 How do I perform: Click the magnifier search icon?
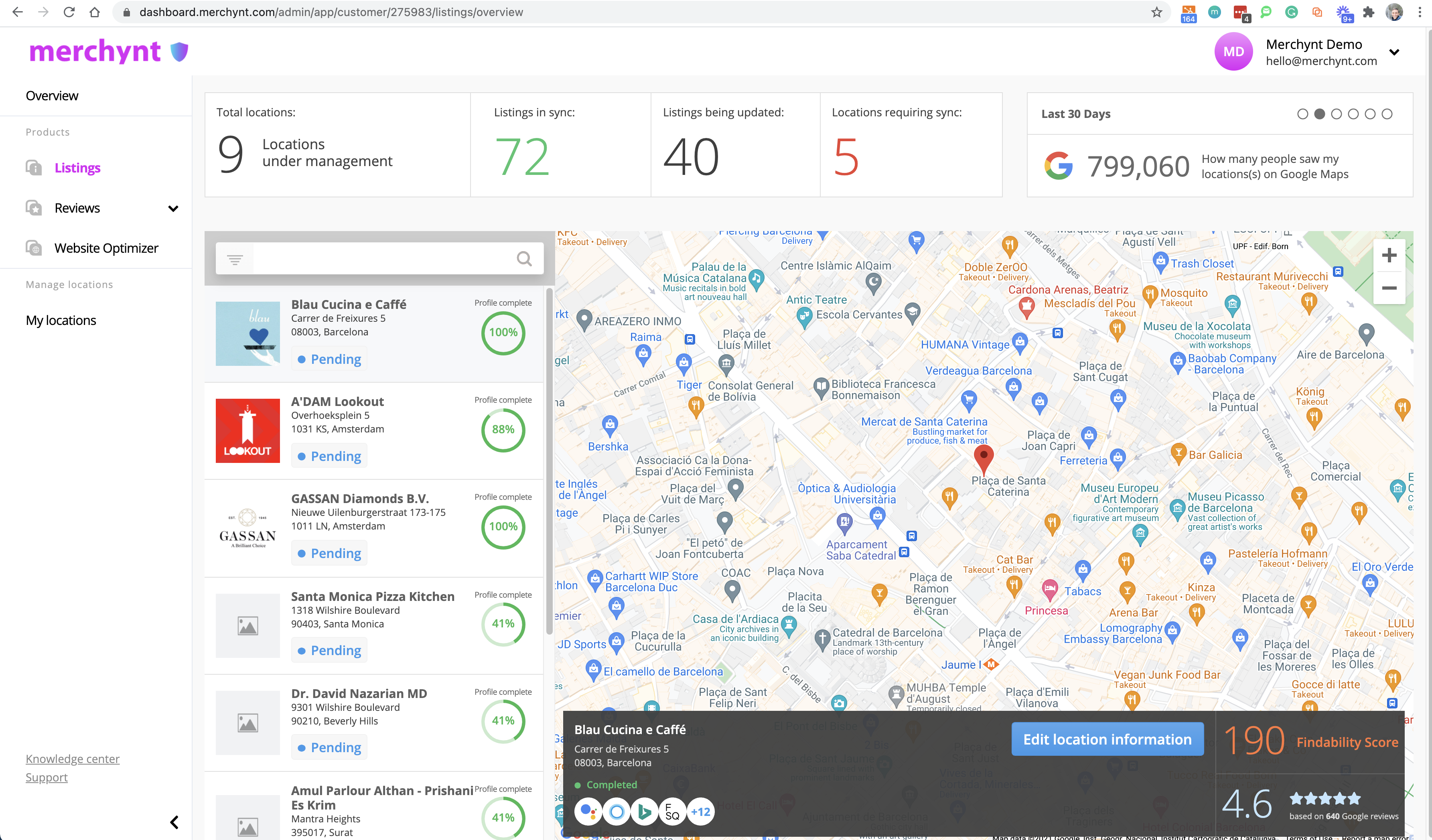[x=524, y=259]
